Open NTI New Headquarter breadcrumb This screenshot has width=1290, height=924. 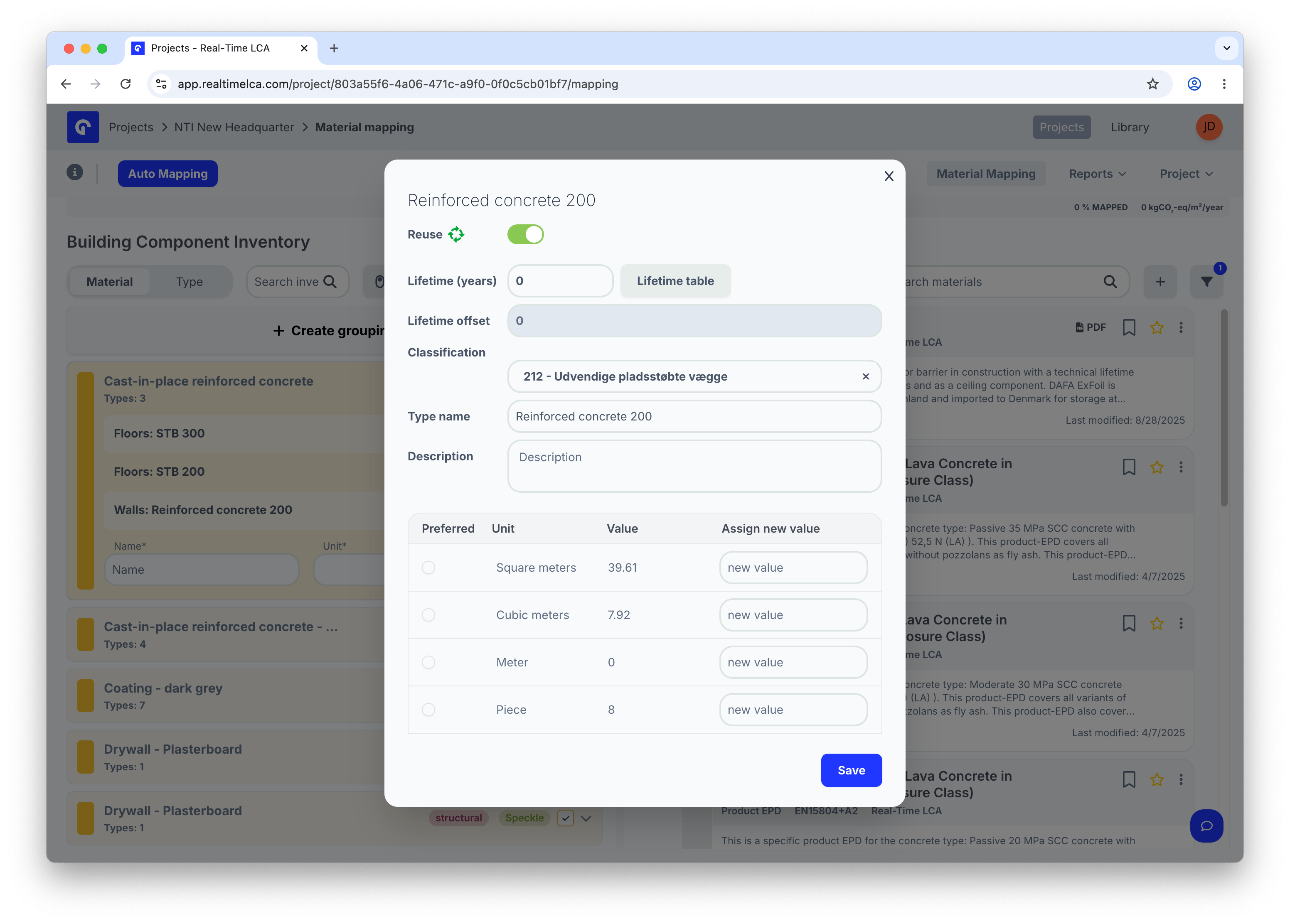(234, 127)
